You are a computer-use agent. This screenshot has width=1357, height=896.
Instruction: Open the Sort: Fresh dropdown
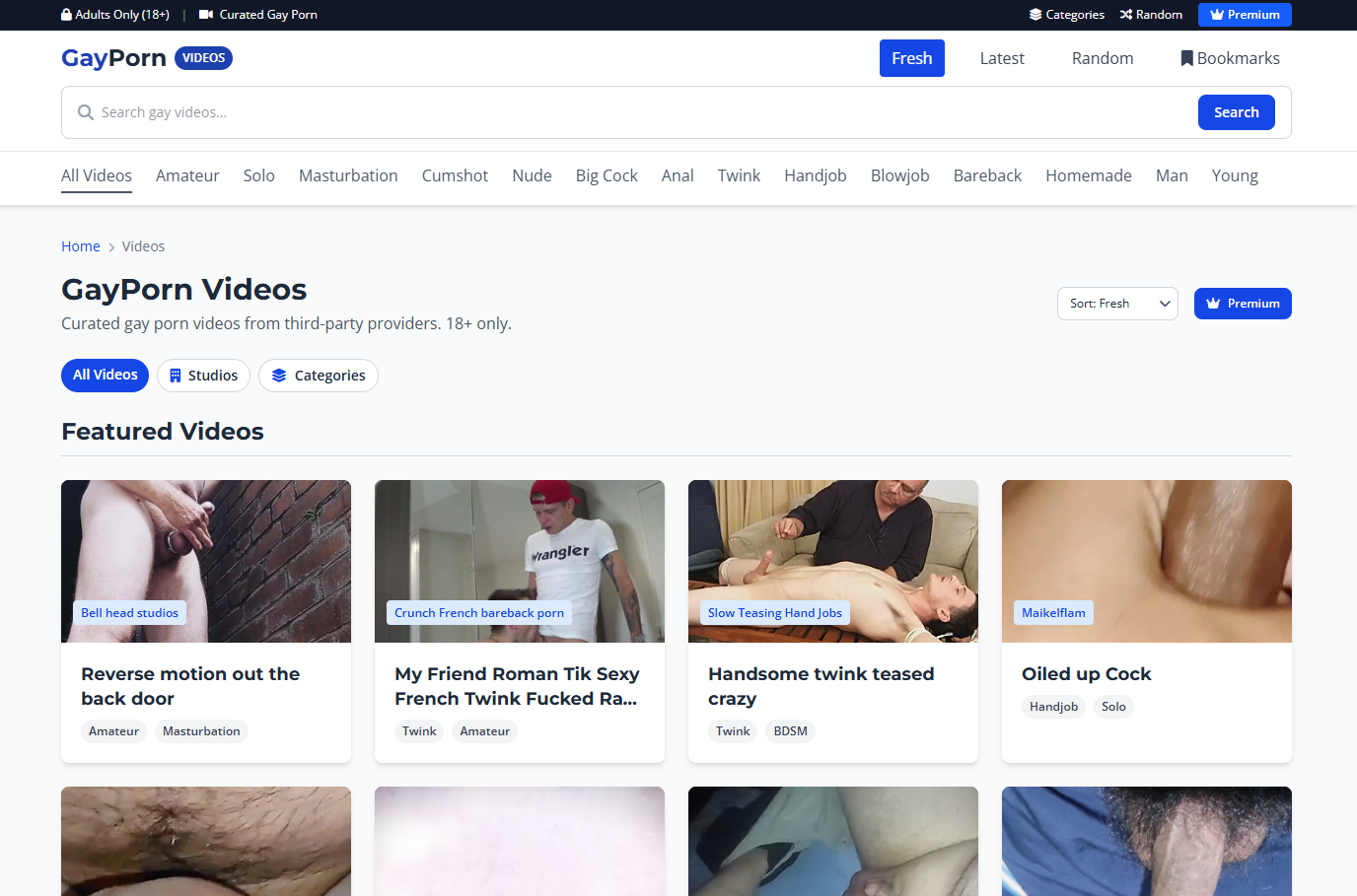[1116, 304]
